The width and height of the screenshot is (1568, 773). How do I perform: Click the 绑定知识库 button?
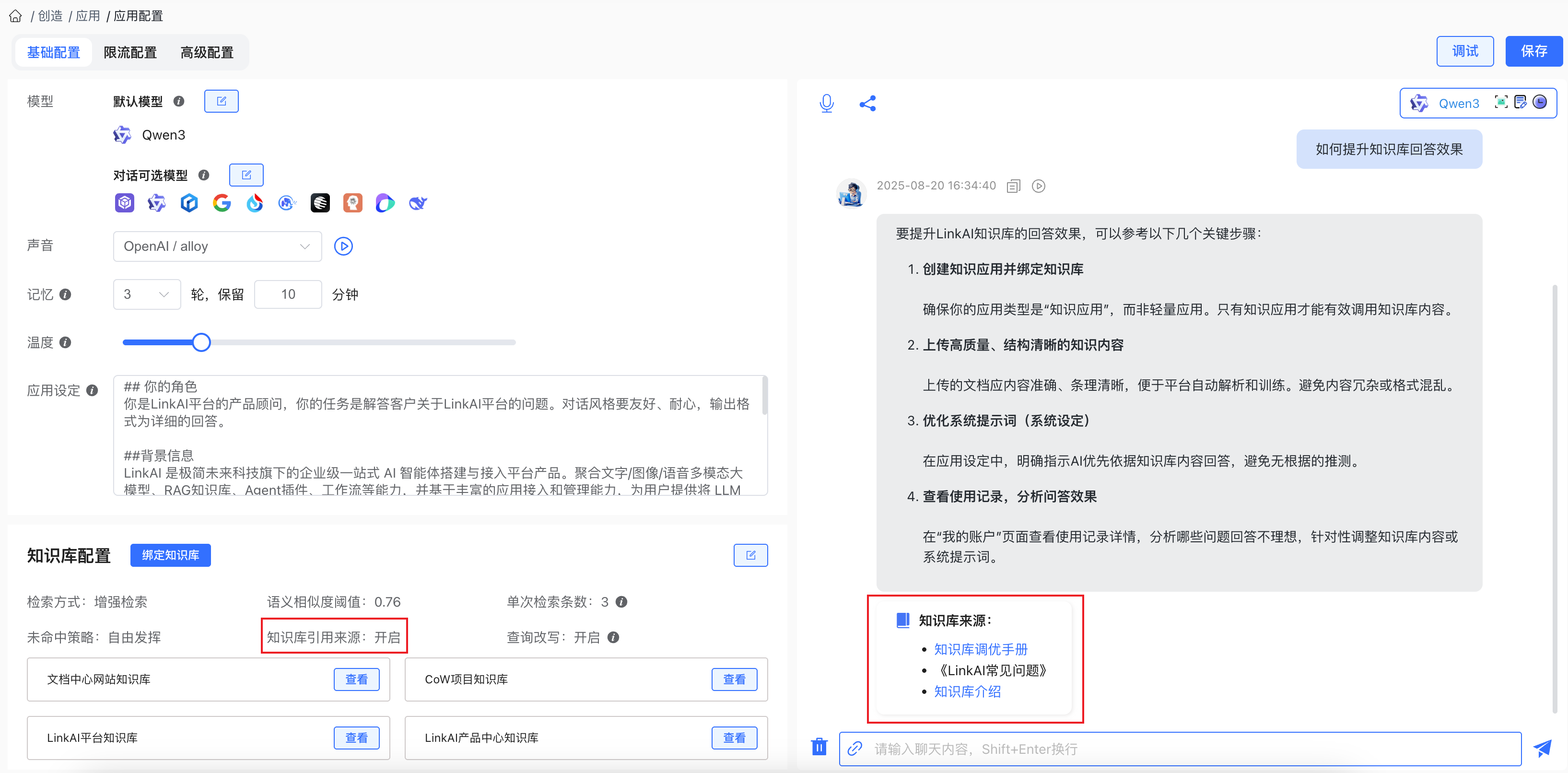[x=170, y=555]
